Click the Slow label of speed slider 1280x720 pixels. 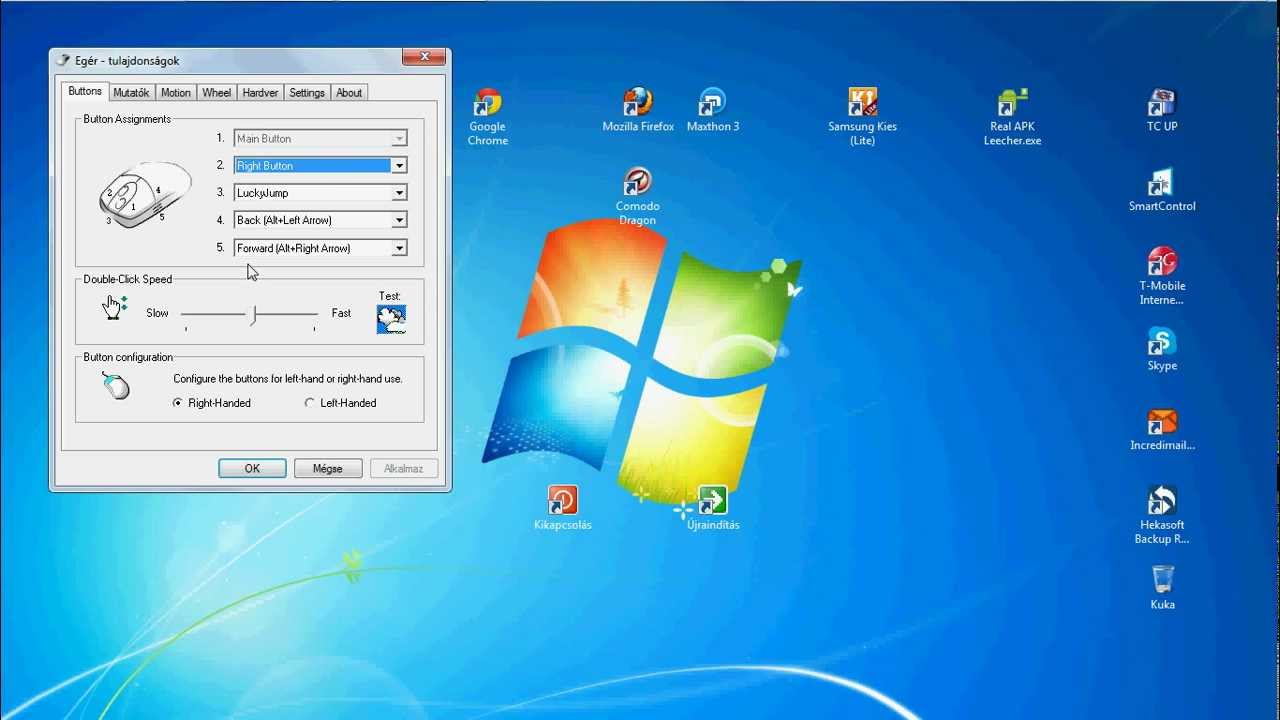(x=158, y=313)
